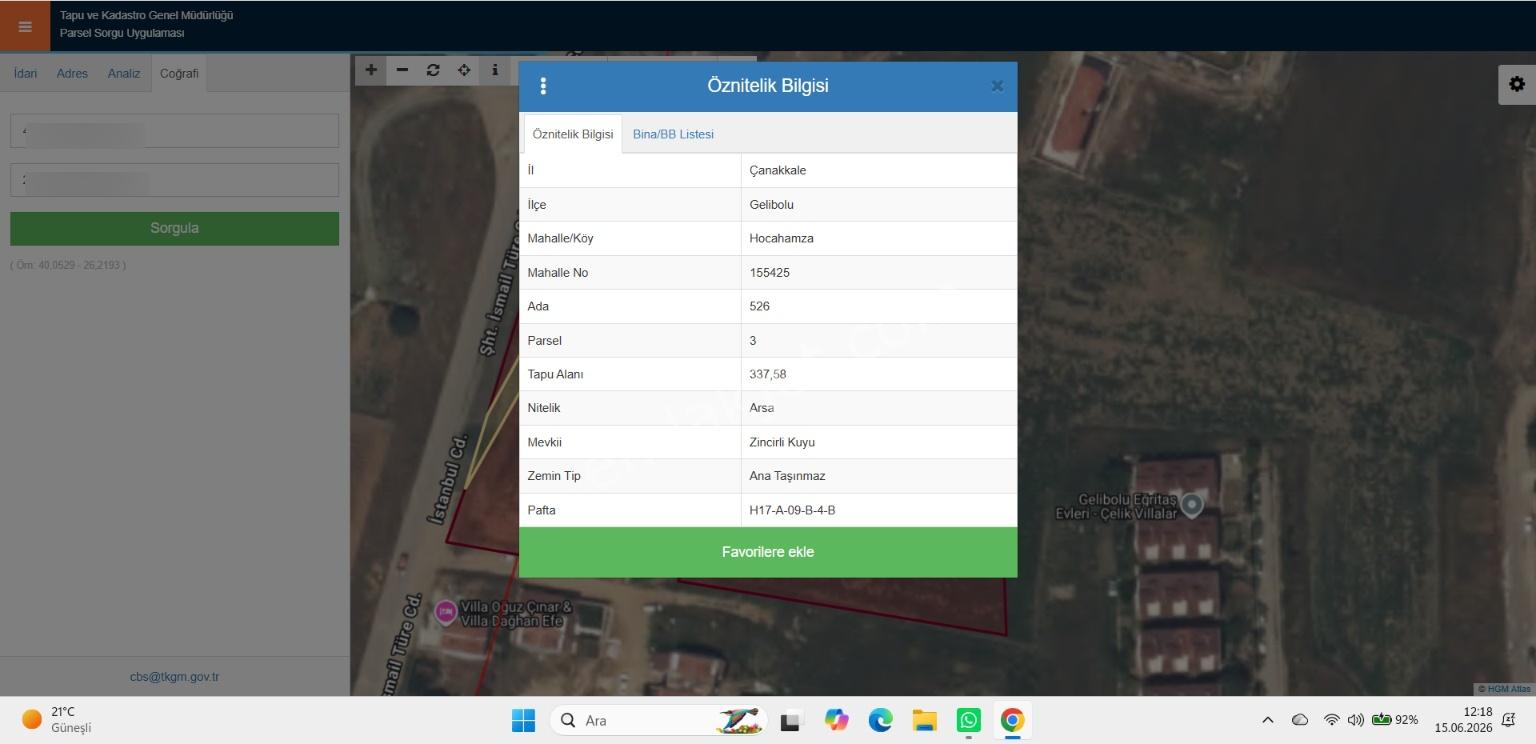Switch to Google Chrome in taskbar
This screenshot has width=1536, height=744.
coord(1012,720)
